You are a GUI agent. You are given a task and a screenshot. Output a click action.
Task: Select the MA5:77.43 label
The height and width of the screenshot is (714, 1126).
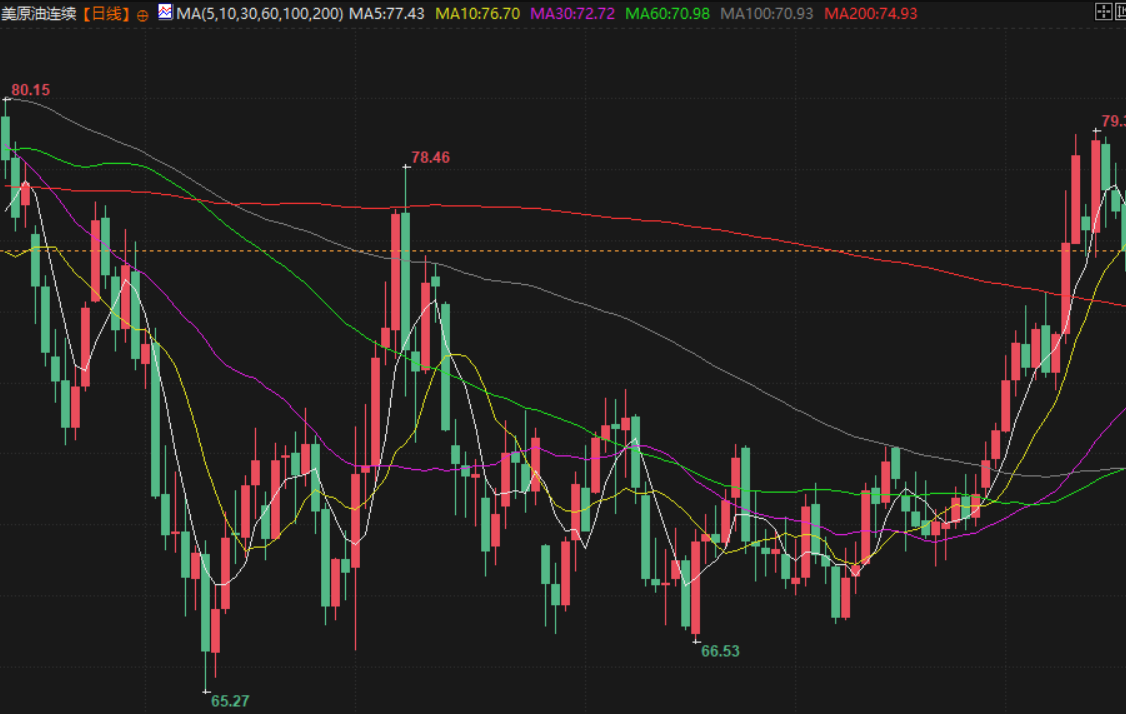pyautogui.click(x=386, y=13)
